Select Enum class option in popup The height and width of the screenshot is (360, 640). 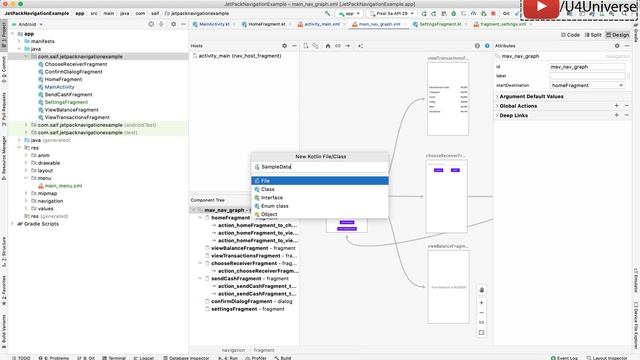[x=320, y=206]
